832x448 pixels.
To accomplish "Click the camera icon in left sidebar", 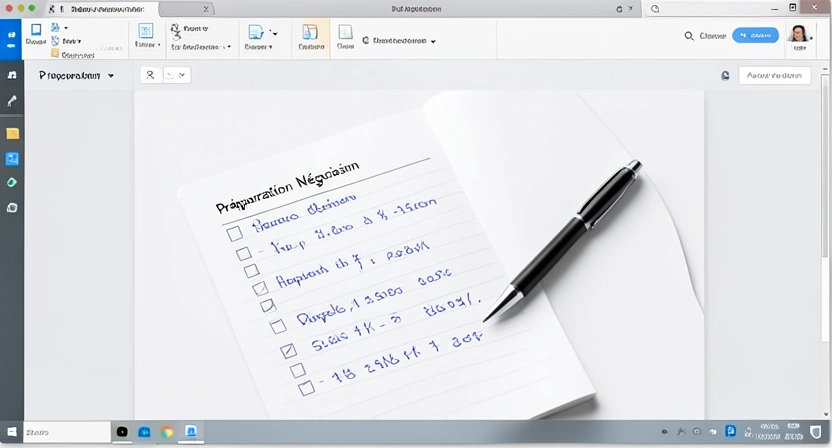I will tap(12, 208).
